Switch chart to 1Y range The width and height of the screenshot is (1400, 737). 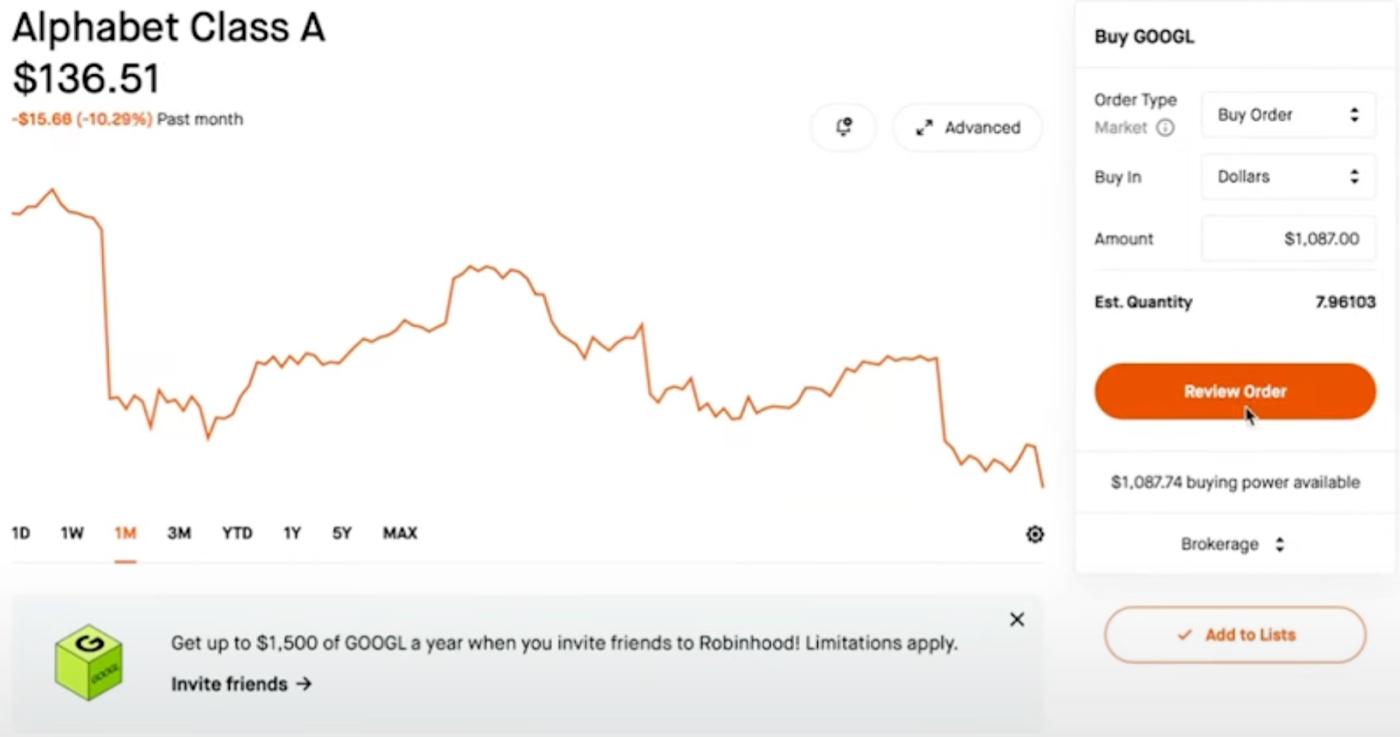(x=292, y=534)
